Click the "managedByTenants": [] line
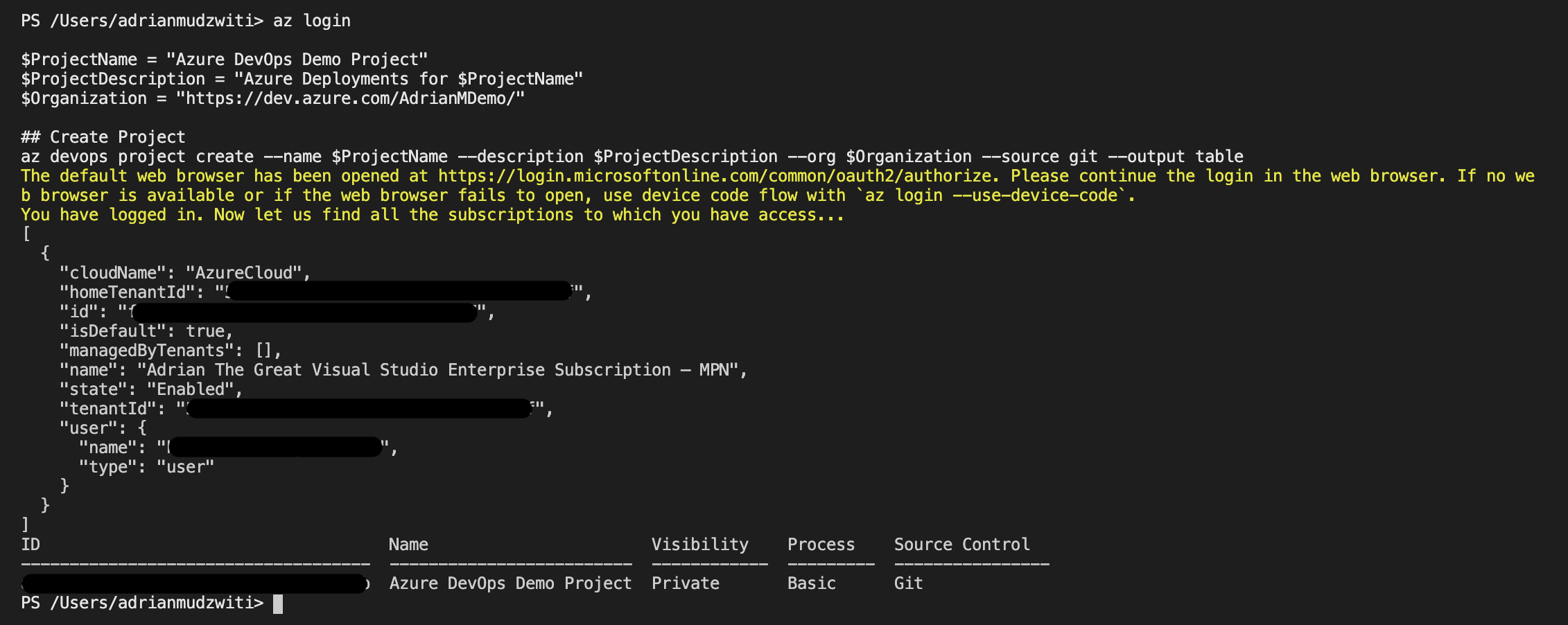Viewport: 1568px width, 625px height. (171, 351)
